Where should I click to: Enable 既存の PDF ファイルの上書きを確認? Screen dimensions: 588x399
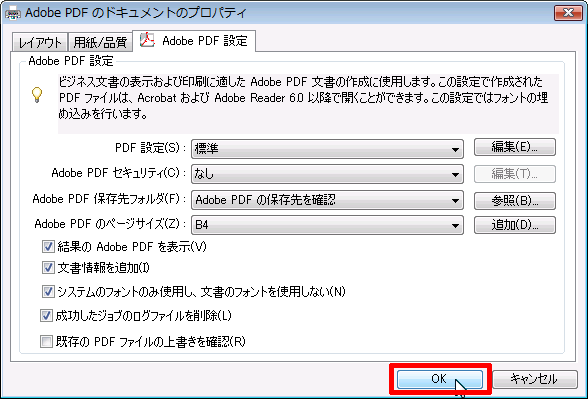(46, 342)
